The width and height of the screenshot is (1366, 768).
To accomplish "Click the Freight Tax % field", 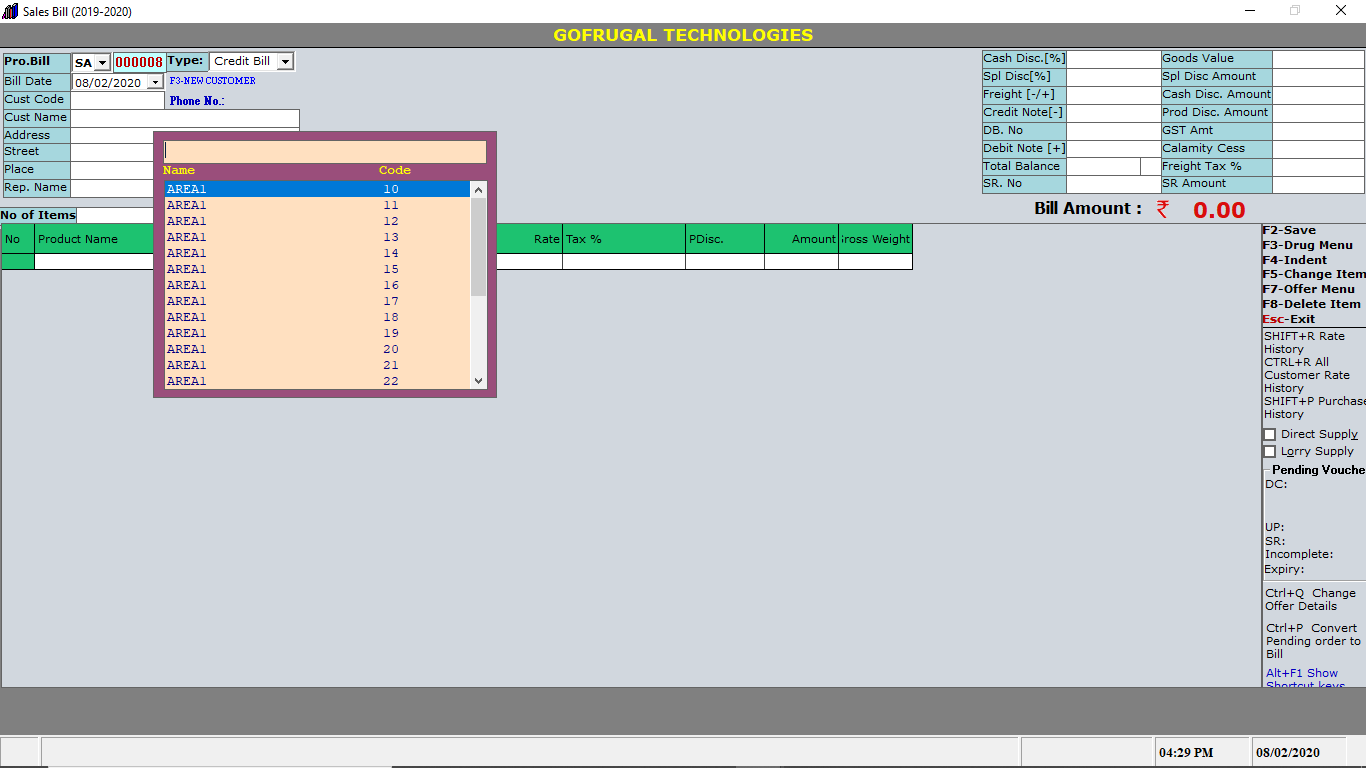I will pyautogui.click(x=1318, y=167).
